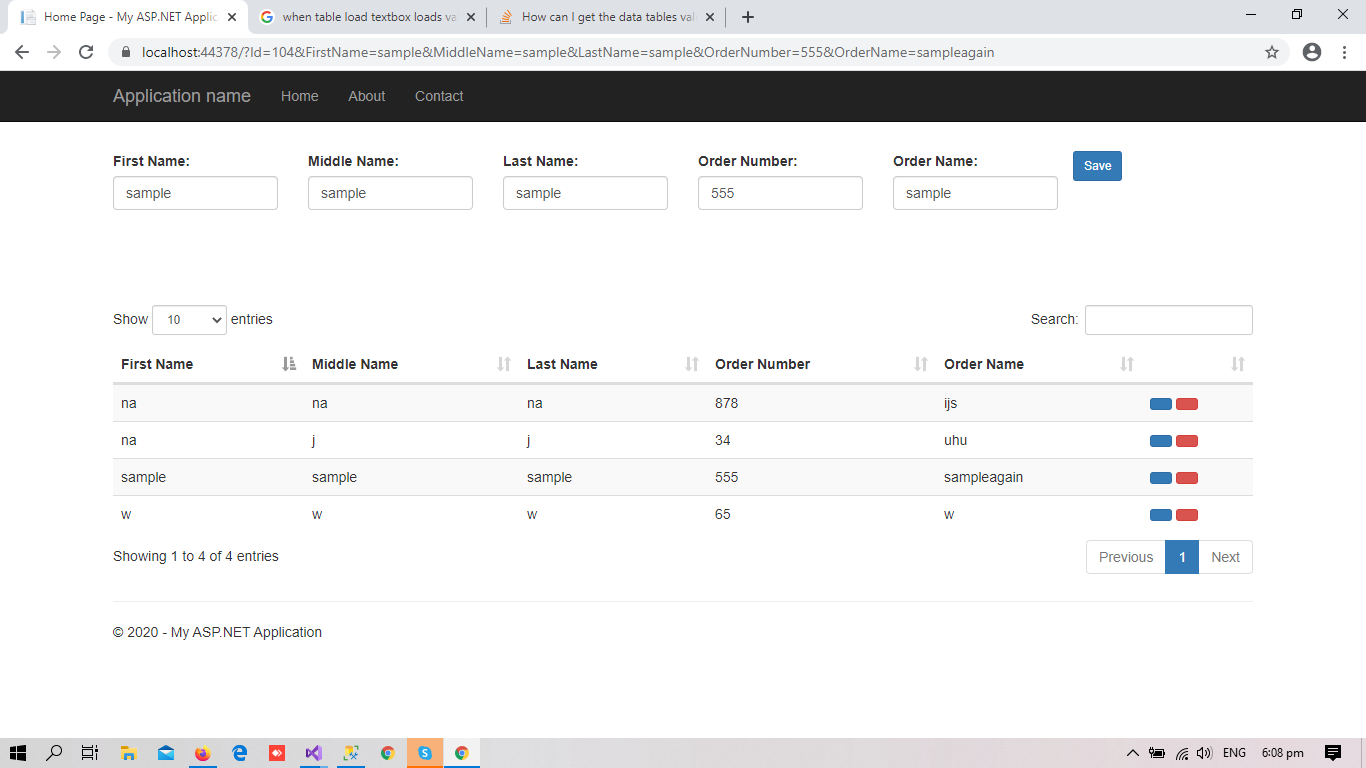1366x768 pixels.
Task: Focus the Order Name input field
Action: [x=975, y=193]
